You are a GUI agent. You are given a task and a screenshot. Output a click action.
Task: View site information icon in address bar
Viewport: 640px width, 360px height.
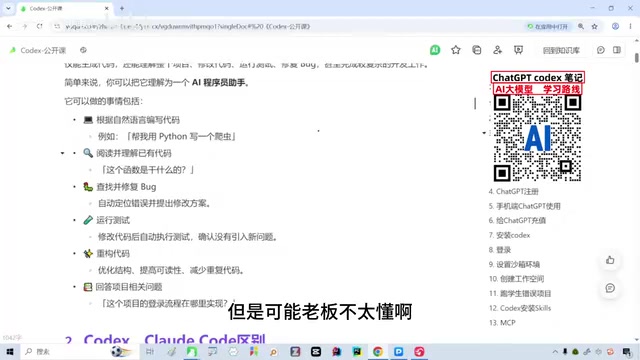click(57, 26)
